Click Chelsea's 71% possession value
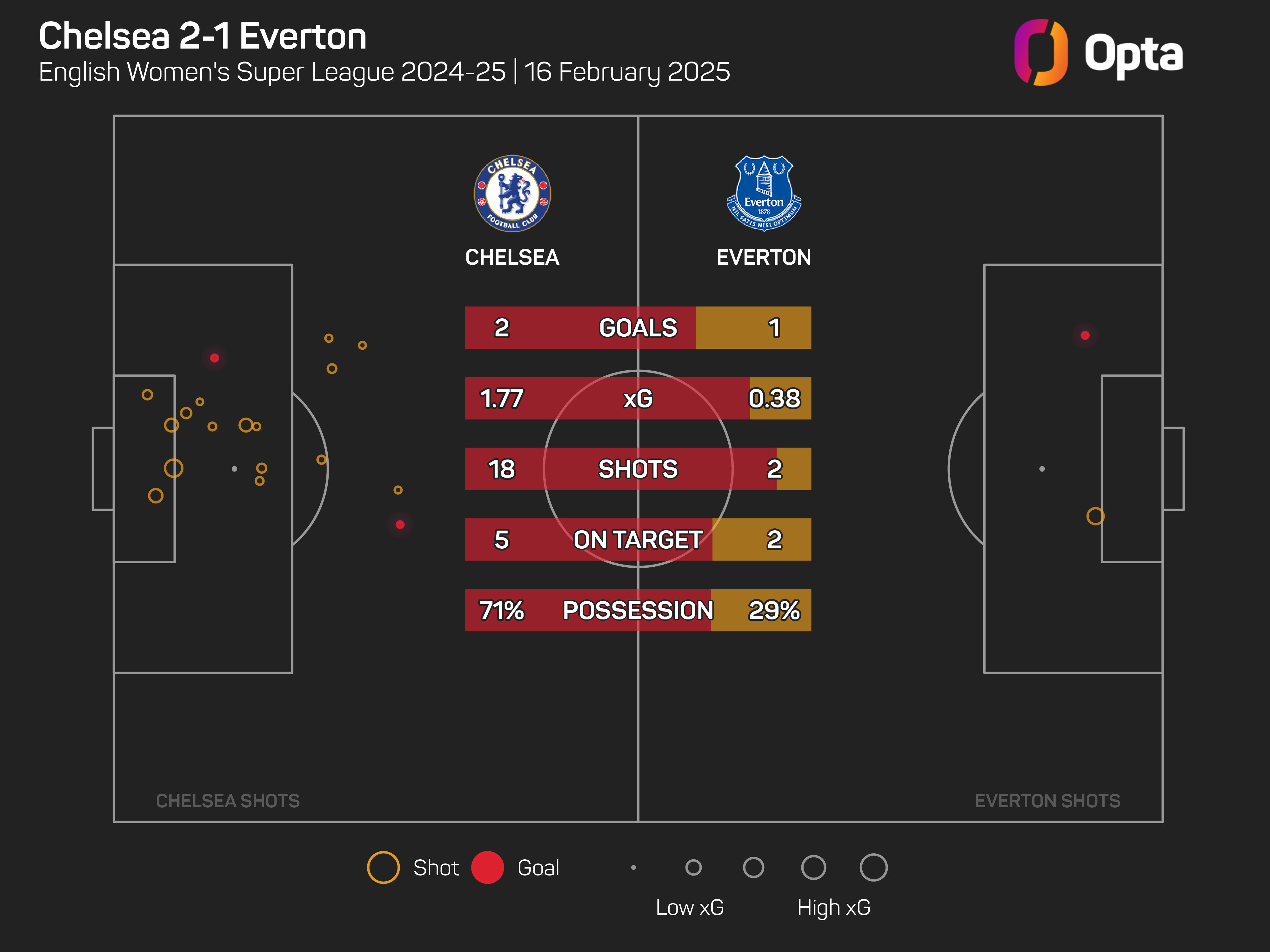Image resolution: width=1270 pixels, height=952 pixels. (501, 610)
